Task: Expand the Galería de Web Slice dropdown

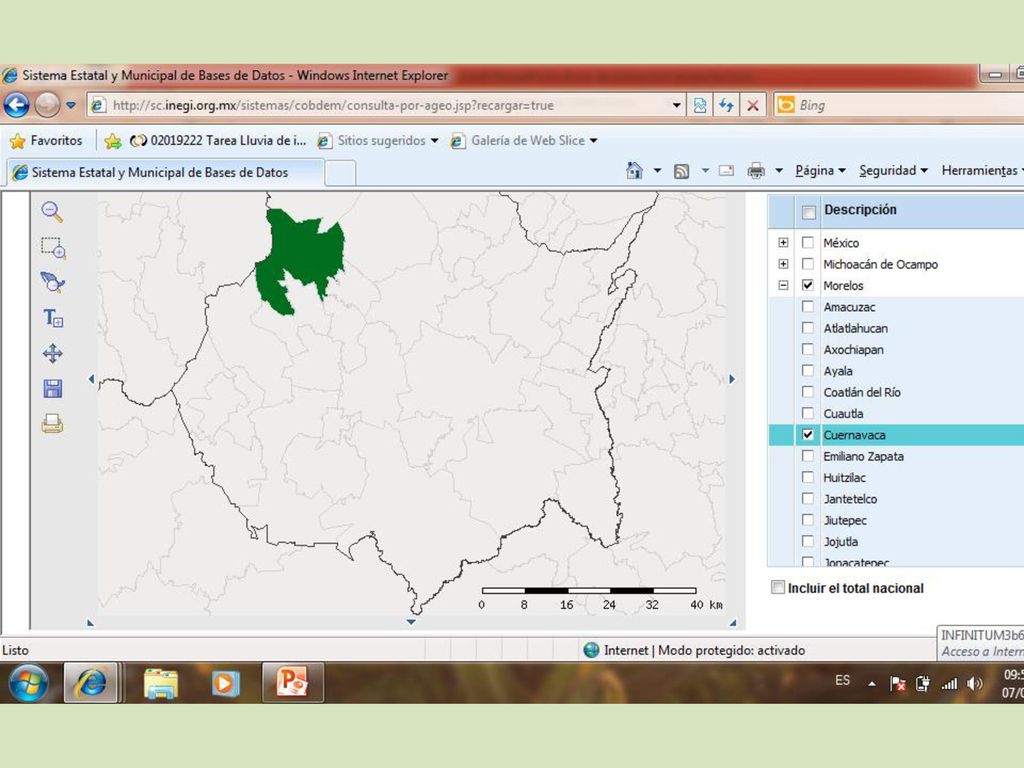Action: (593, 140)
